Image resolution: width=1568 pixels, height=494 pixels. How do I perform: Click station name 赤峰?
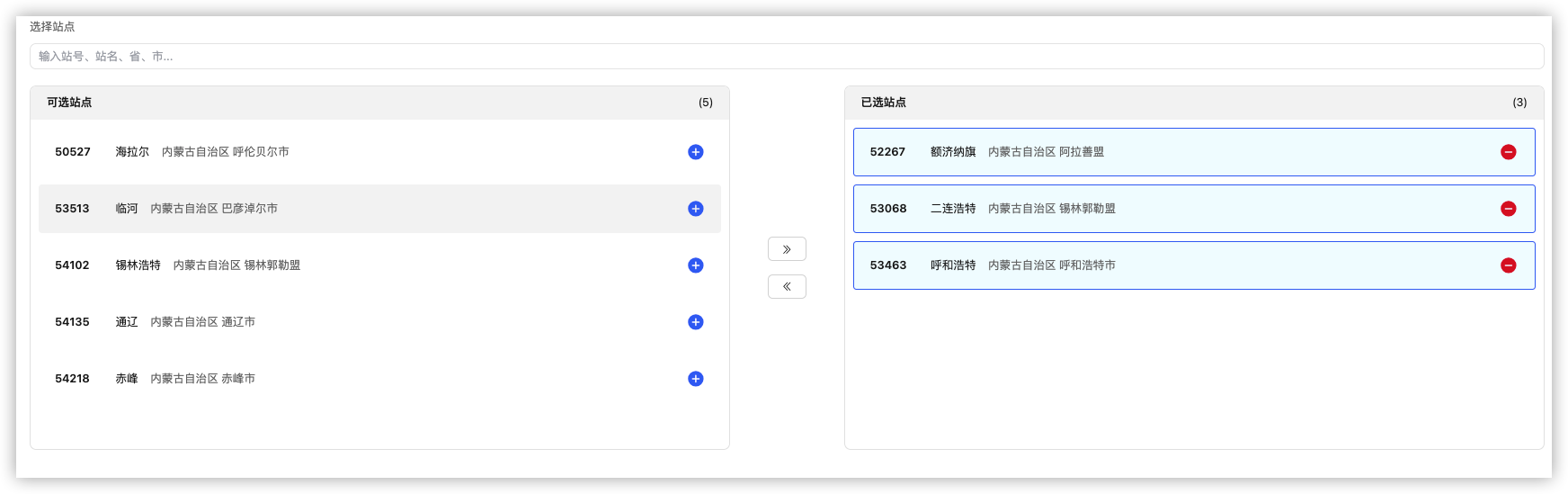[127, 379]
